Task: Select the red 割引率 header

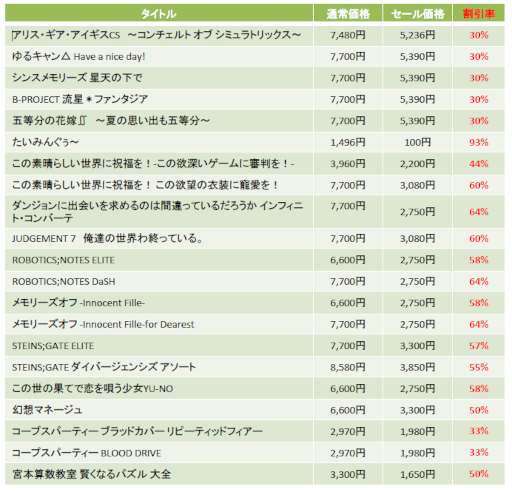Action: [x=479, y=14]
